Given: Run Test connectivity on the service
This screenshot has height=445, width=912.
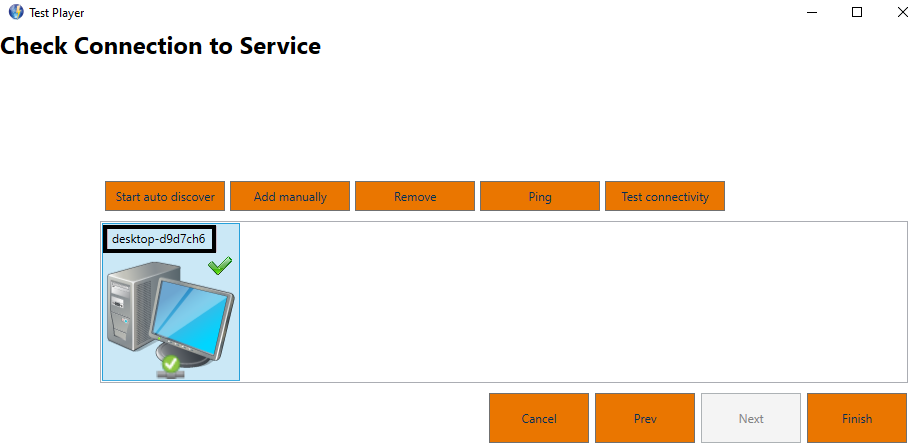Looking at the screenshot, I should coord(665,197).
